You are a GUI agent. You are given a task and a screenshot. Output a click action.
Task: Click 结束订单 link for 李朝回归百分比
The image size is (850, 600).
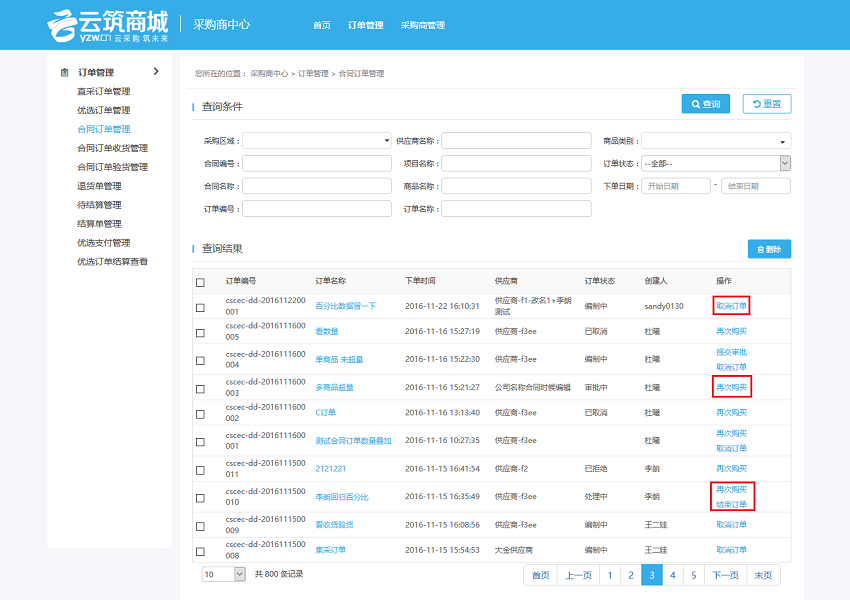pos(731,504)
